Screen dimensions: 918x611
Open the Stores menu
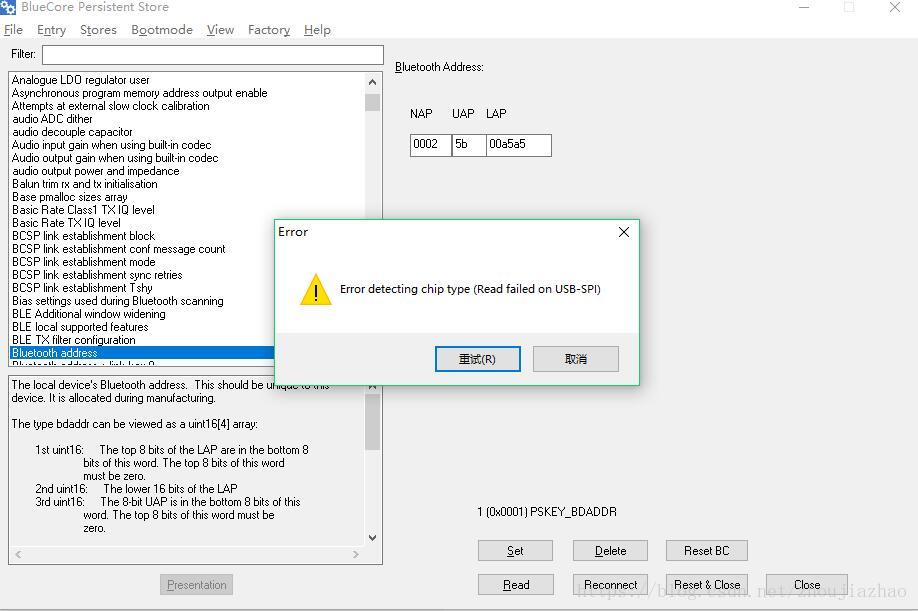point(98,30)
